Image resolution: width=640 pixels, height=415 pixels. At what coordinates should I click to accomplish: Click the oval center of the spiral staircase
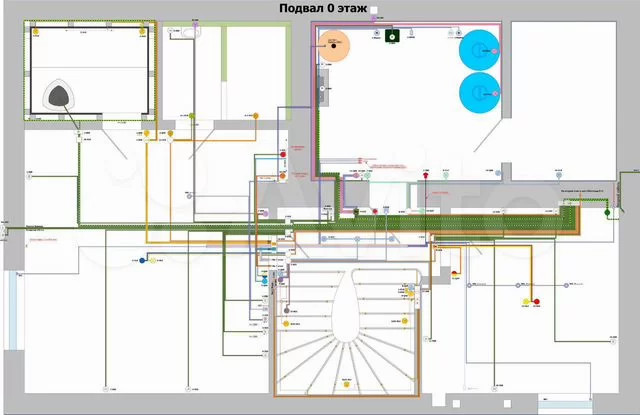(346, 307)
